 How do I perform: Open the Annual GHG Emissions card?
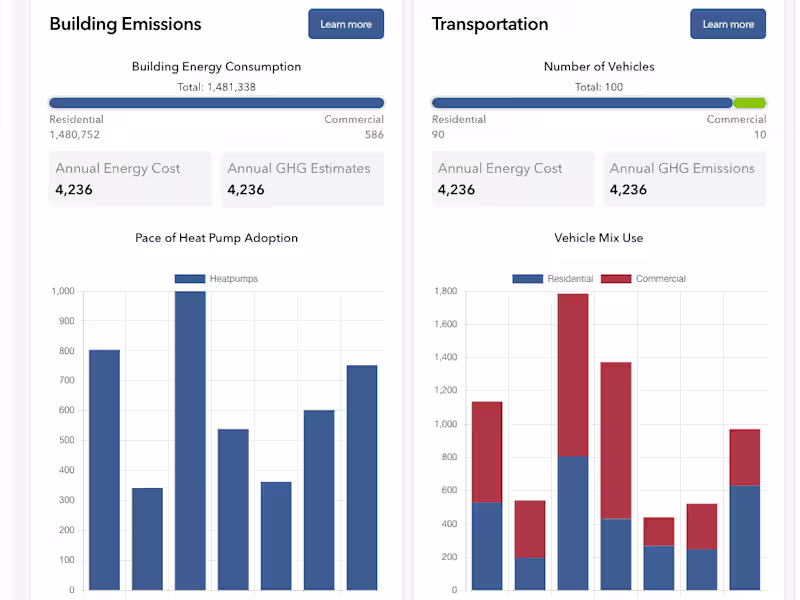(685, 179)
